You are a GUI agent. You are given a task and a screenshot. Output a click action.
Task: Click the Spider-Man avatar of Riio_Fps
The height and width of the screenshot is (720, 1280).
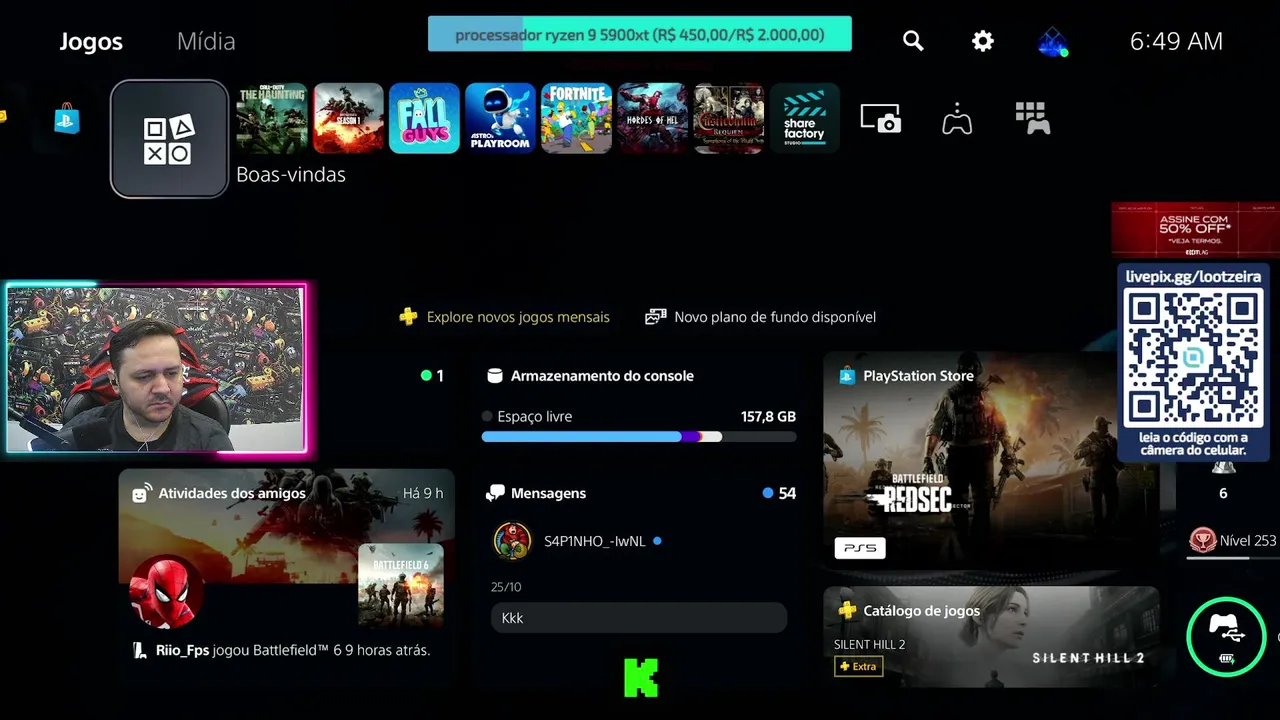tap(166, 592)
